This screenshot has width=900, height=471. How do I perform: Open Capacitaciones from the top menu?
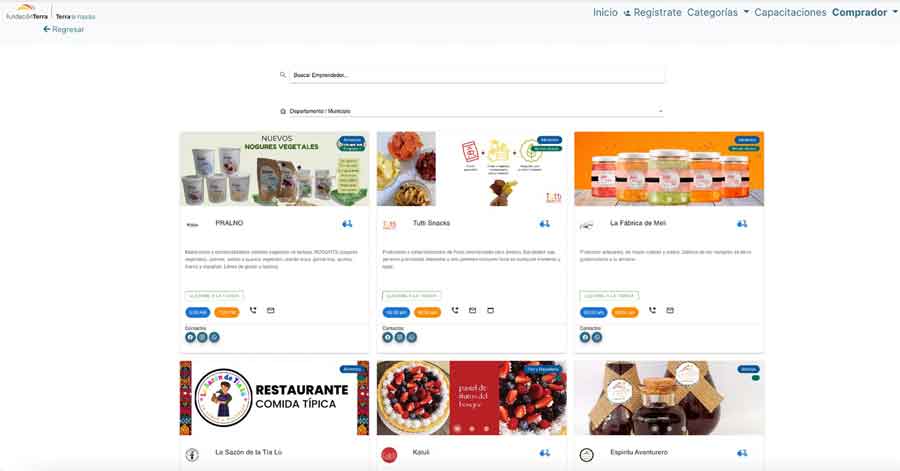click(790, 12)
